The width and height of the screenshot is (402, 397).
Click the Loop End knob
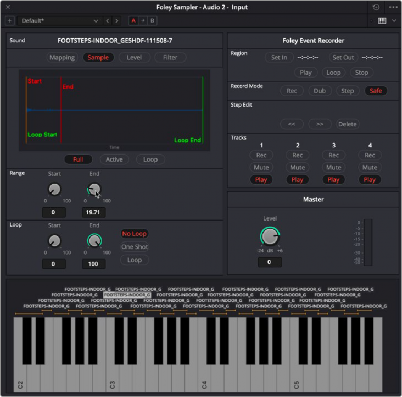tap(94, 241)
